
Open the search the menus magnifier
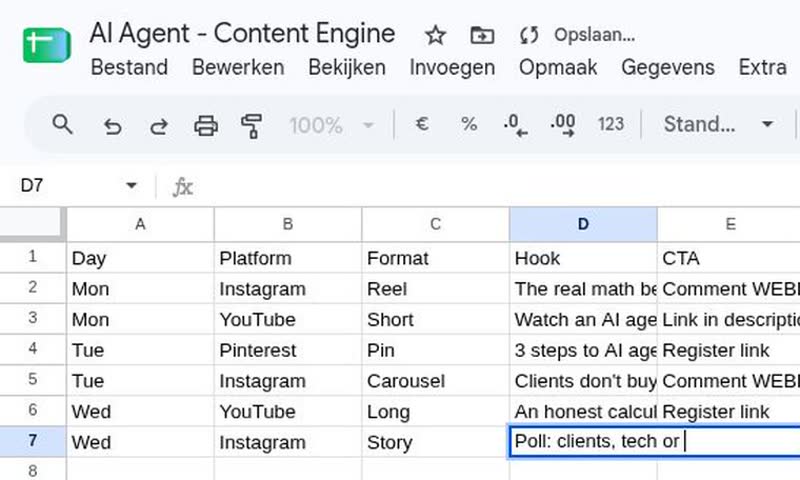point(62,124)
